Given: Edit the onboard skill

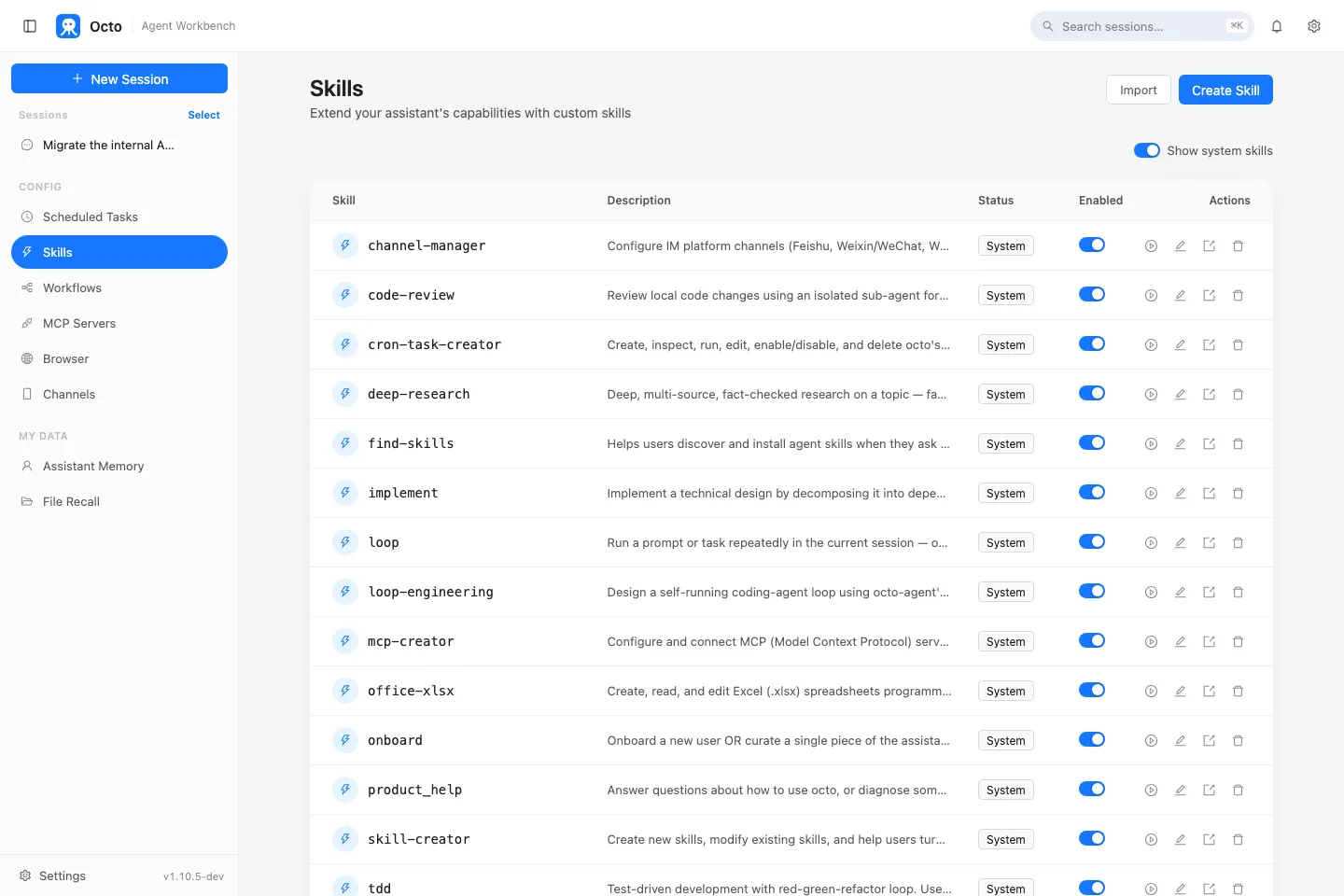Looking at the screenshot, I should click(x=1180, y=741).
